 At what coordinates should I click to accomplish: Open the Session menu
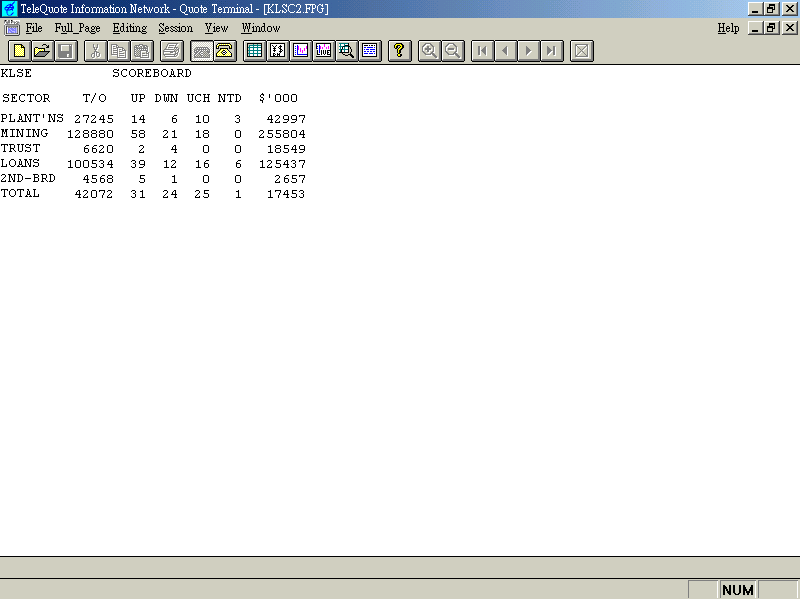pyautogui.click(x=176, y=28)
